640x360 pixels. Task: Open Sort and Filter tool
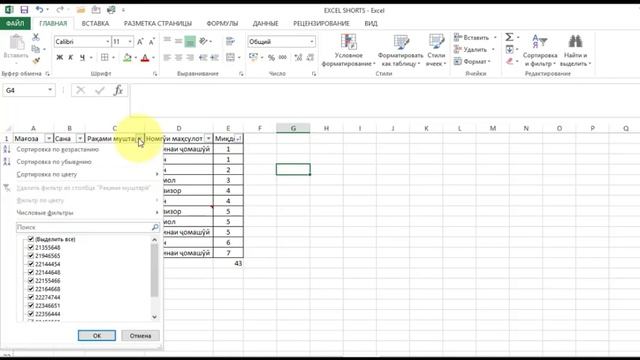[540, 51]
